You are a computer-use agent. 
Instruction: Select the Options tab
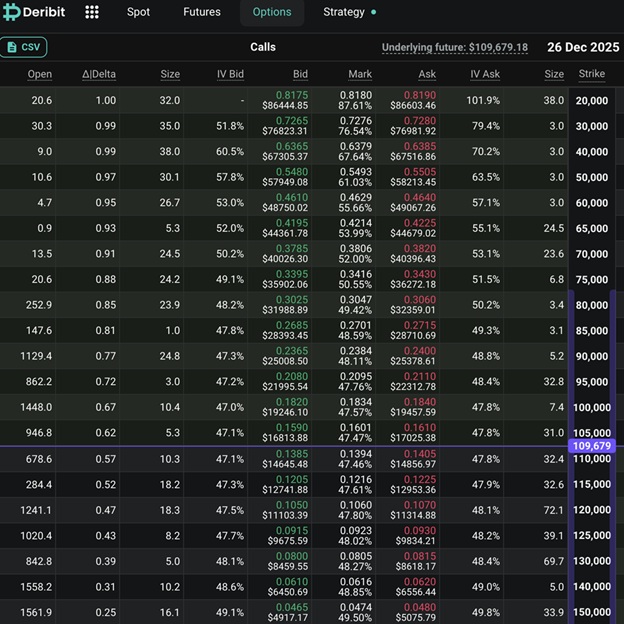pos(272,12)
